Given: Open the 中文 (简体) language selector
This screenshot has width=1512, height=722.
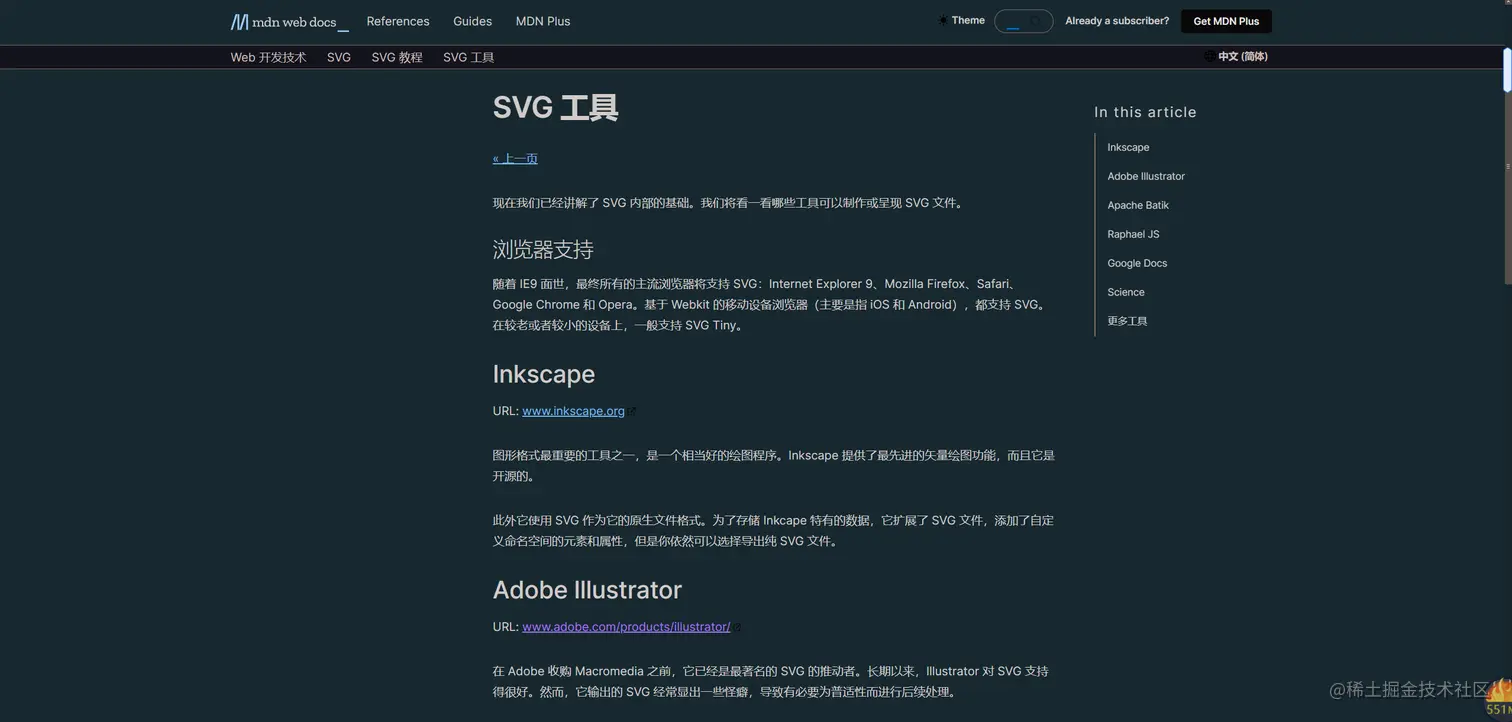Looking at the screenshot, I should [1236, 57].
